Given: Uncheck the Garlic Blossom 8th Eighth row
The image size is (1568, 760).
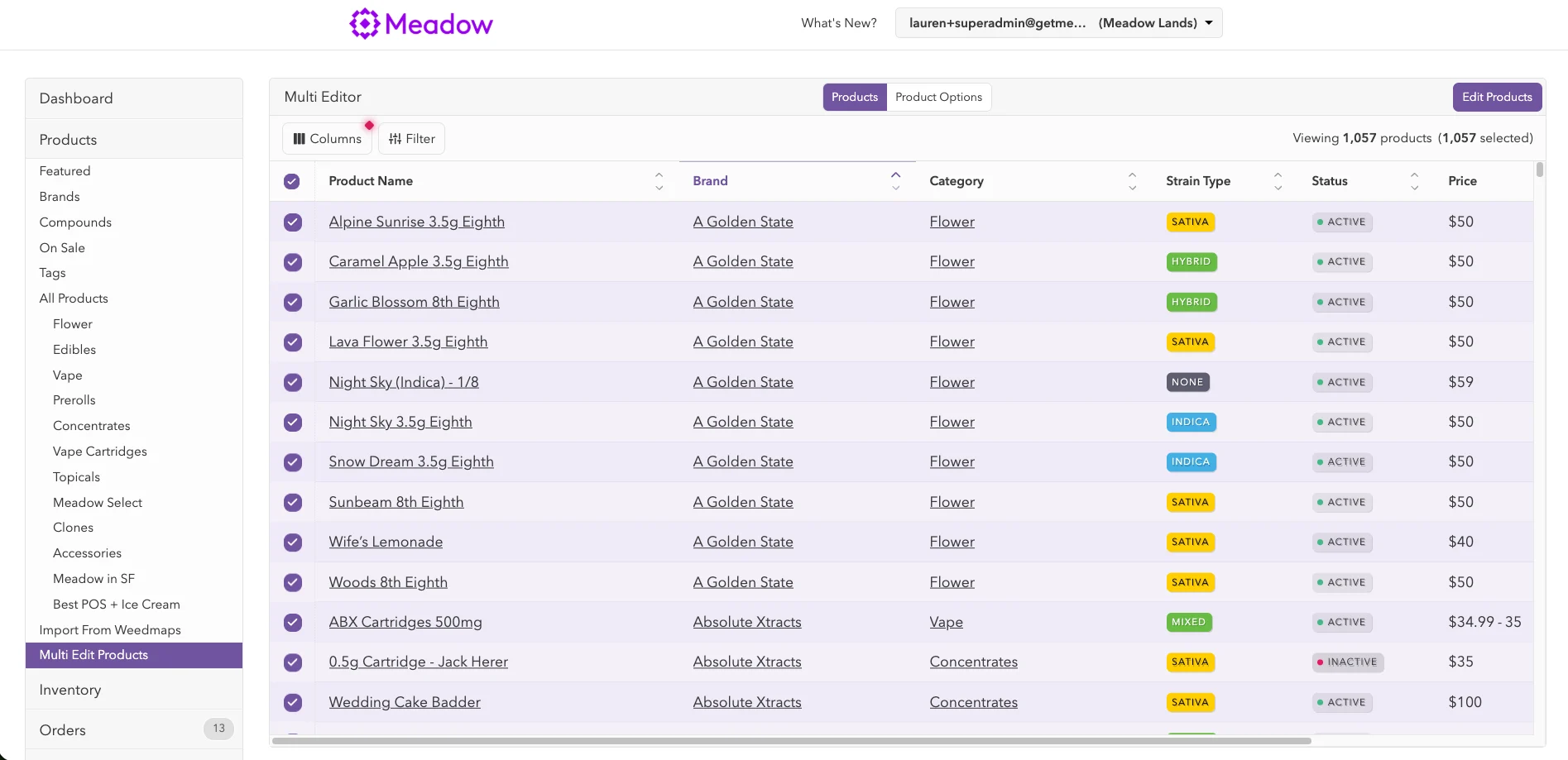Looking at the screenshot, I should pyautogui.click(x=293, y=302).
